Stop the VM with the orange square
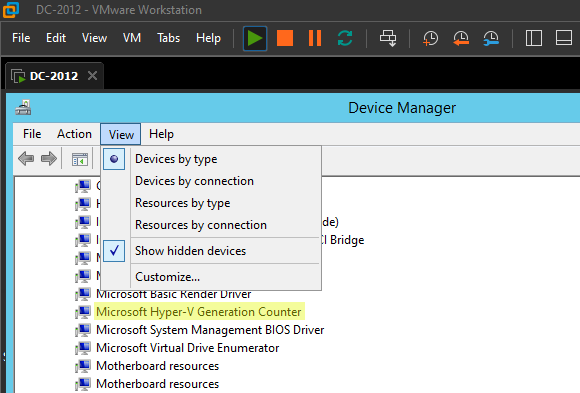The image size is (580, 393). [285, 38]
